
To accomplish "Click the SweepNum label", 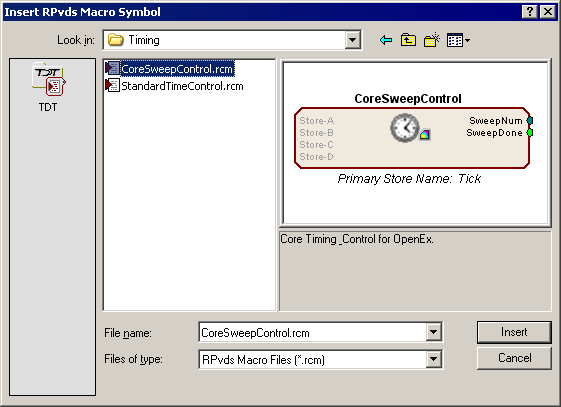I will click(496, 121).
